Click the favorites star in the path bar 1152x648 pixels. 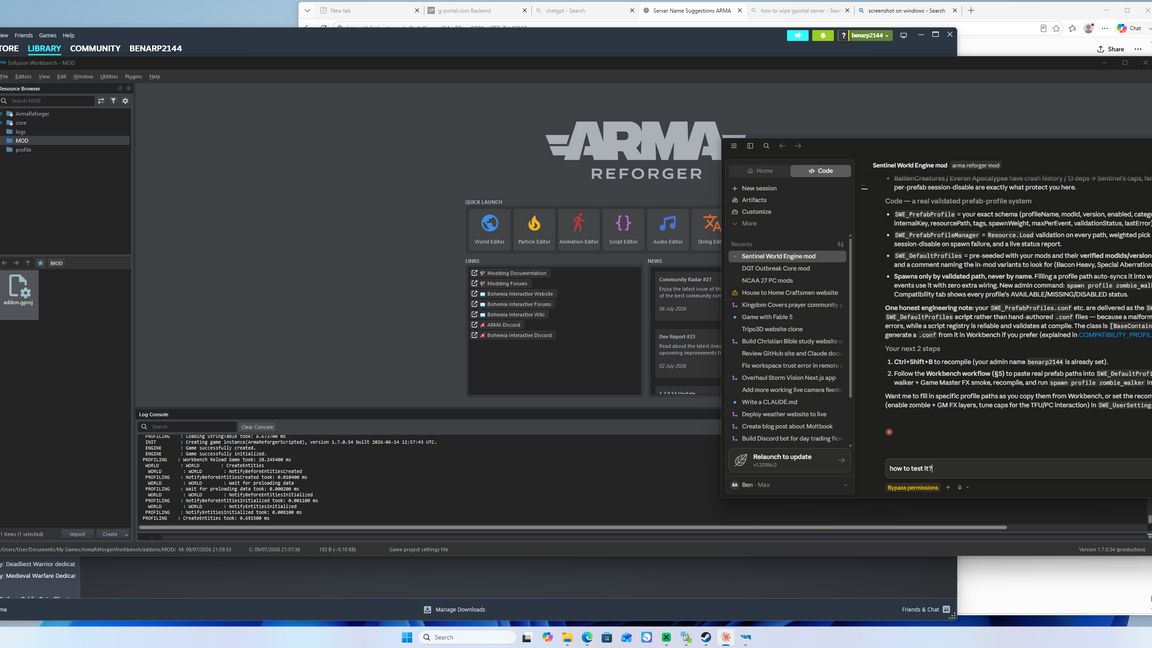click(x=40, y=263)
